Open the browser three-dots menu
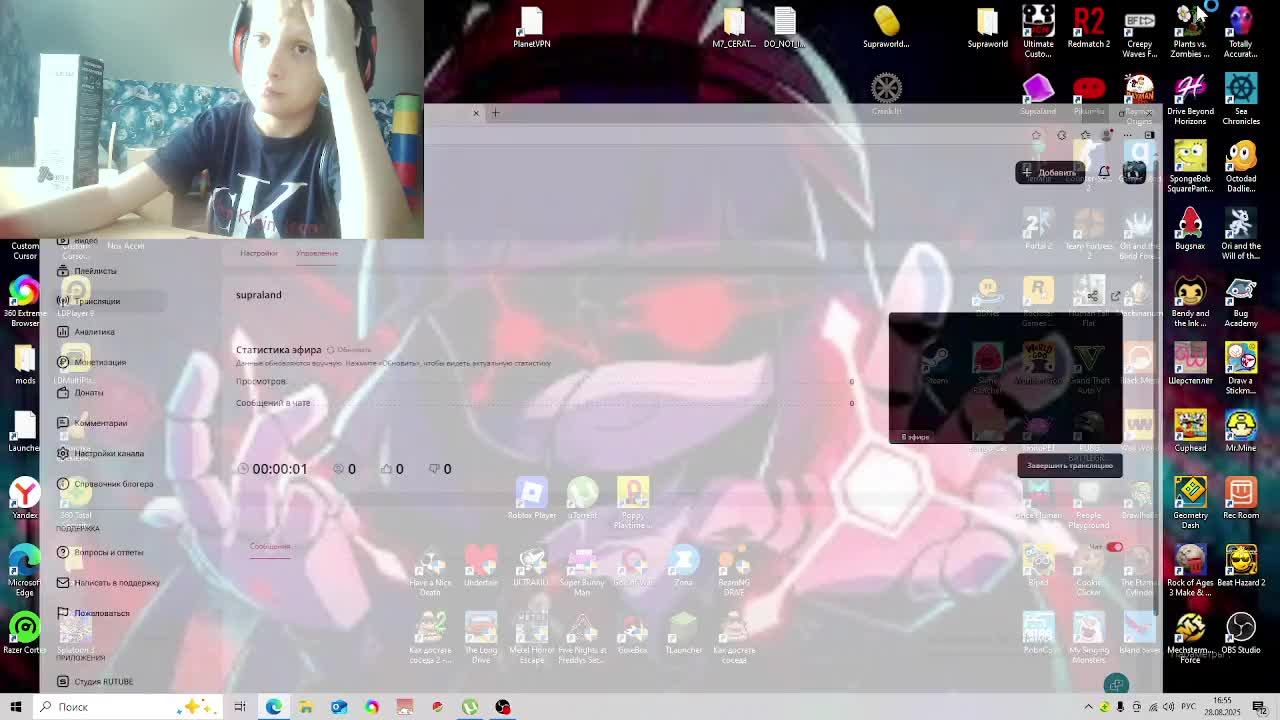Image resolution: width=1280 pixels, height=720 pixels. [1127, 135]
